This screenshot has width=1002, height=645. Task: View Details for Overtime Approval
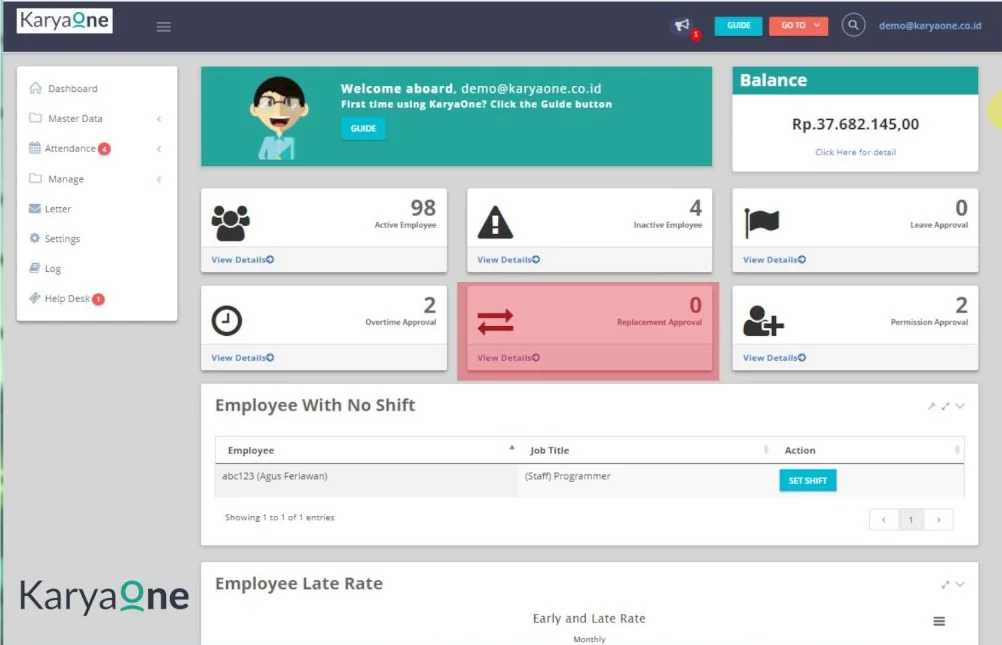point(243,357)
